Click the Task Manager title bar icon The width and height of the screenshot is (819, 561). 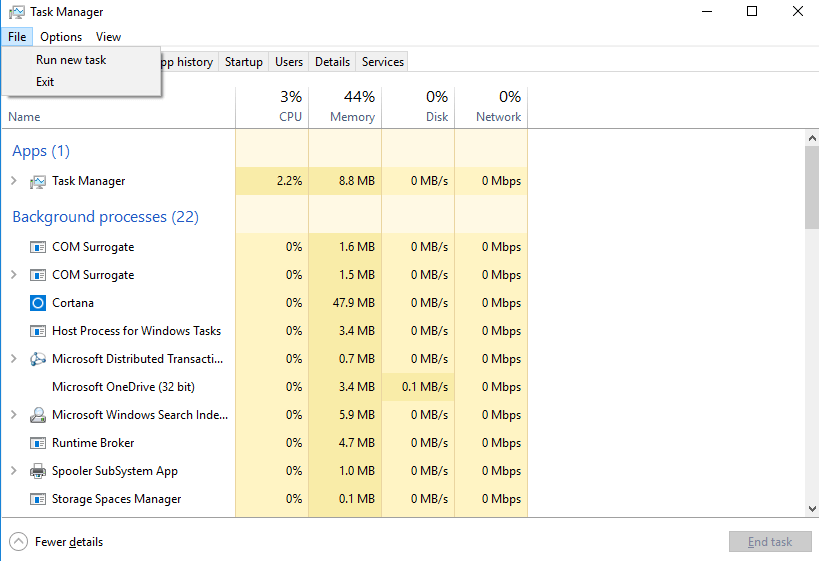click(x=17, y=11)
